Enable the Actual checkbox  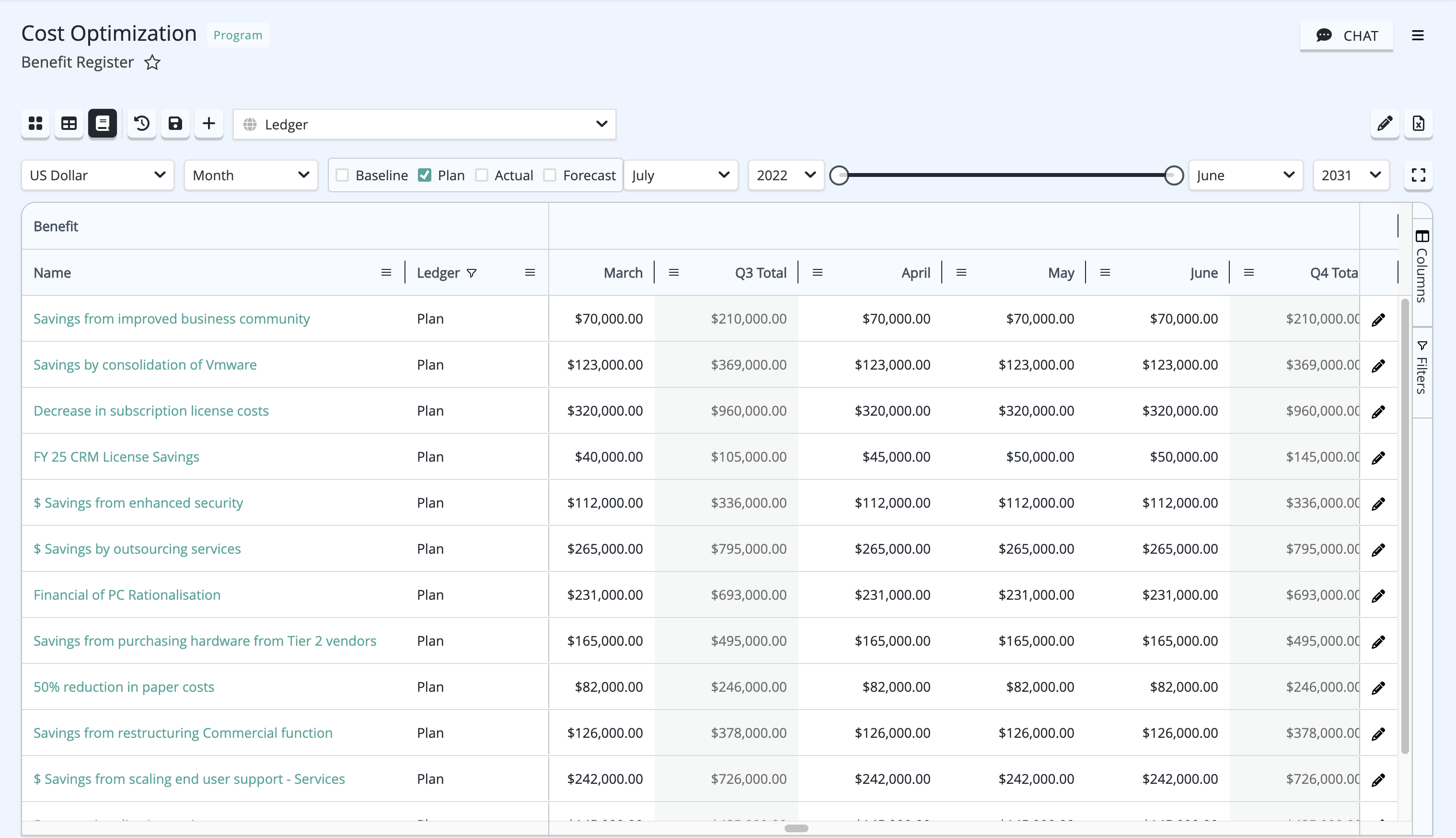pyautogui.click(x=482, y=175)
